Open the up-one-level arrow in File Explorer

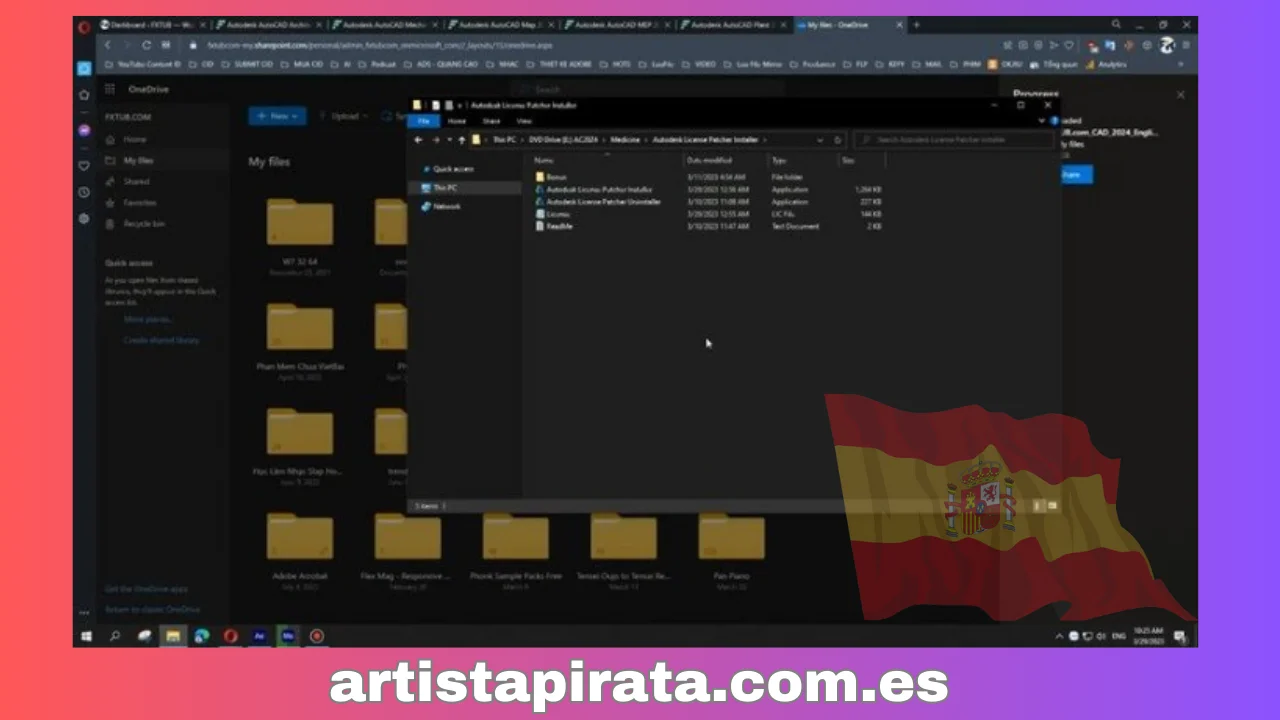[461, 140]
